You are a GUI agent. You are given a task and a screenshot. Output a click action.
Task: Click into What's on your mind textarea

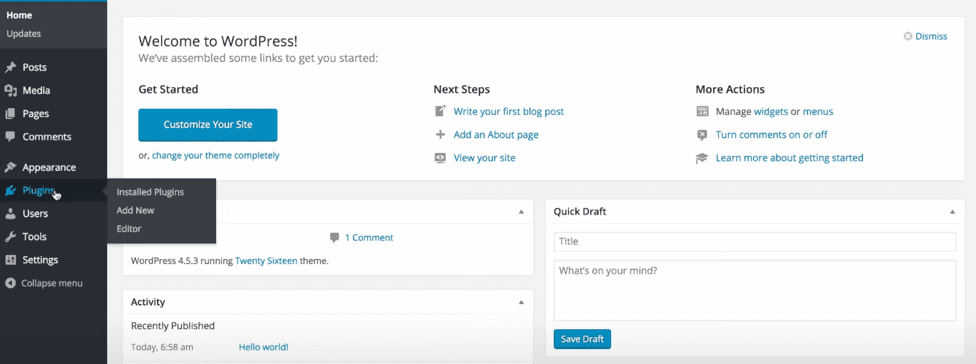(x=754, y=290)
